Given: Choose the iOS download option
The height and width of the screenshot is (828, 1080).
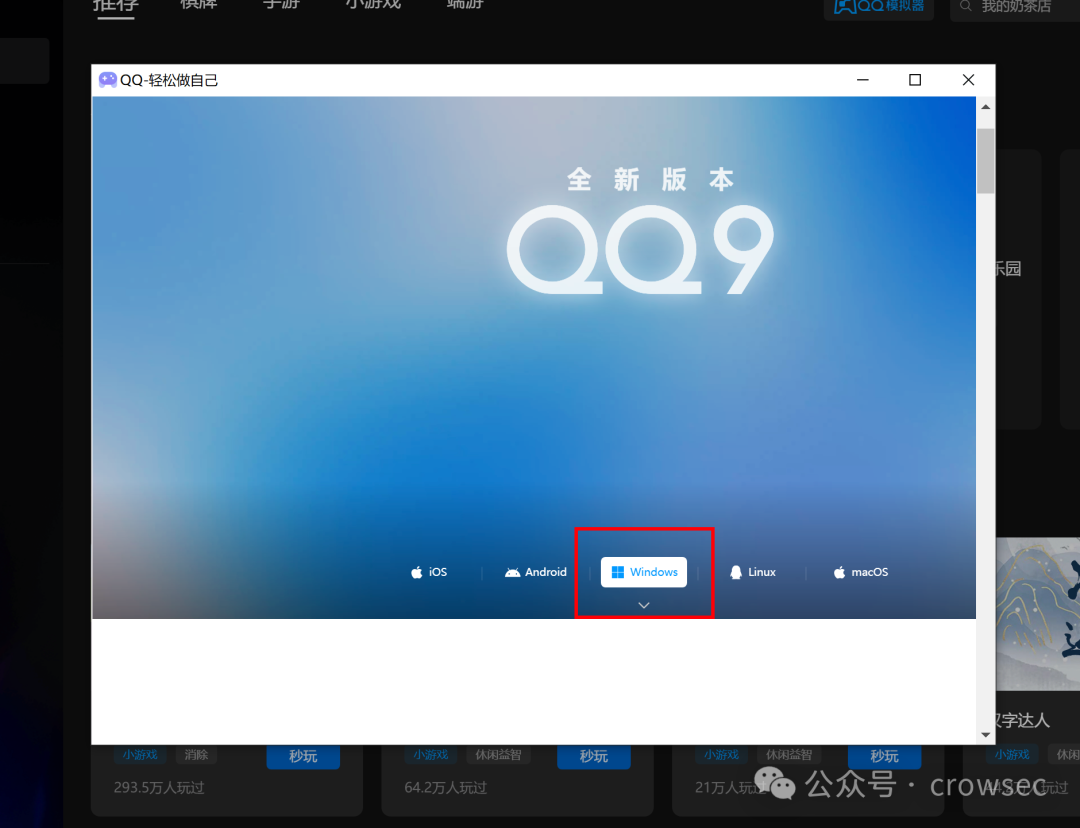Looking at the screenshot, I should [x=429, y=572].
